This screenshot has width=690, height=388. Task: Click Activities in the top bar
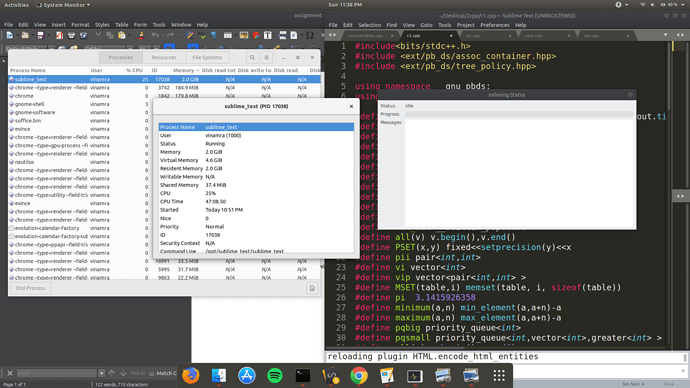[x=16, y=5]
